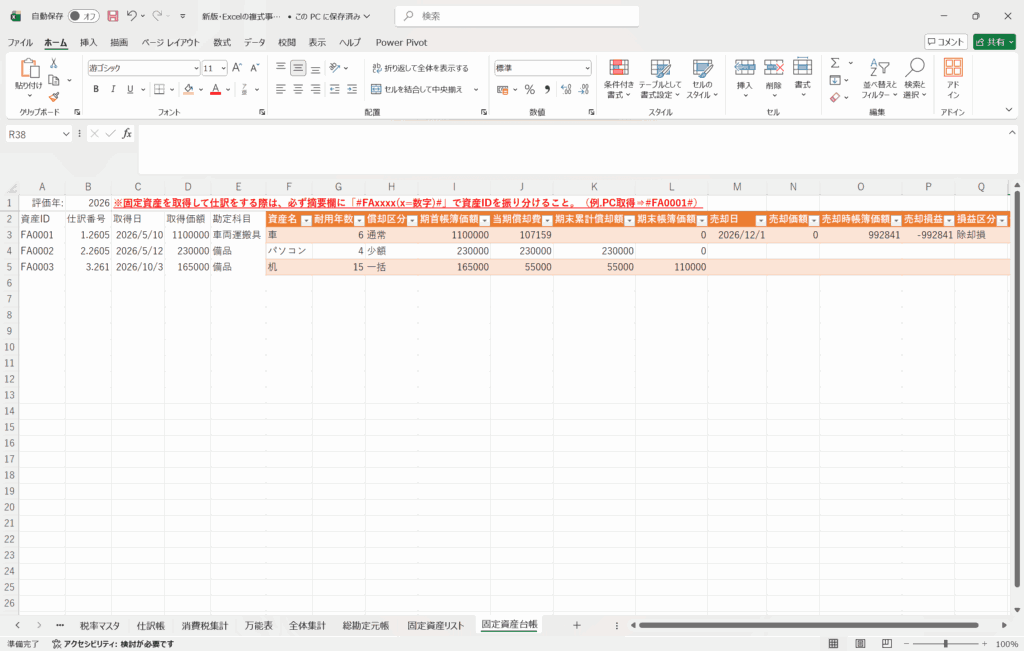1024x651 pixels.
Task: Click the AutoSum sigma icon
Action: 835,63
